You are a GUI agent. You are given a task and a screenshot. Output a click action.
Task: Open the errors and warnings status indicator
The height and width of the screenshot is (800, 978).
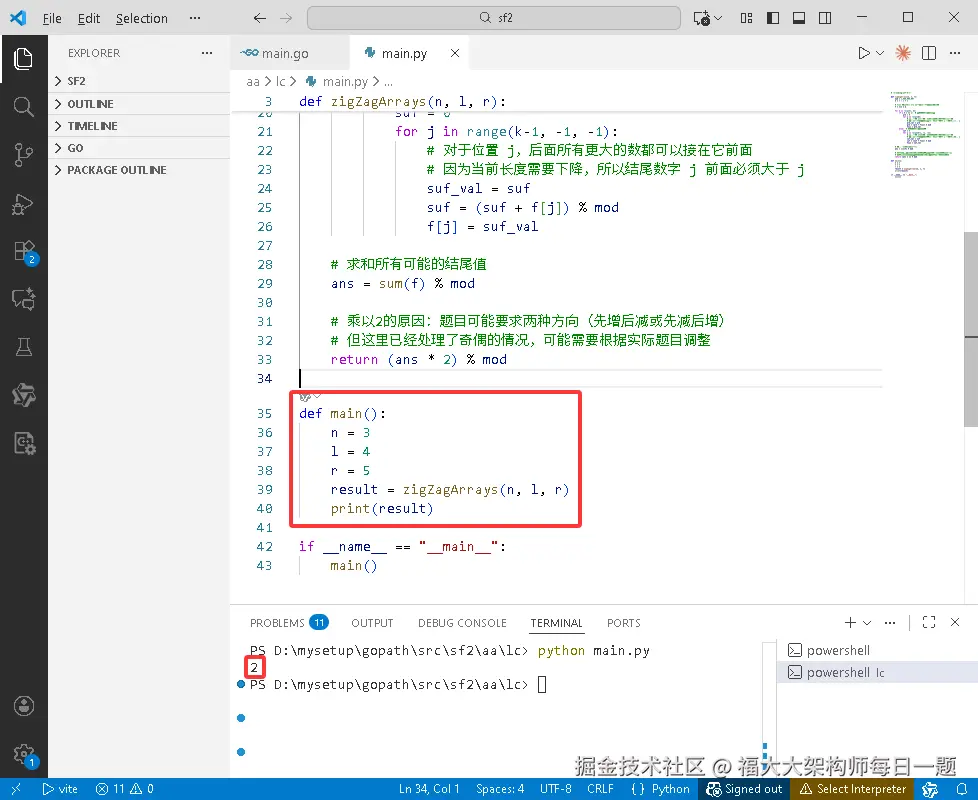(125, 789)
